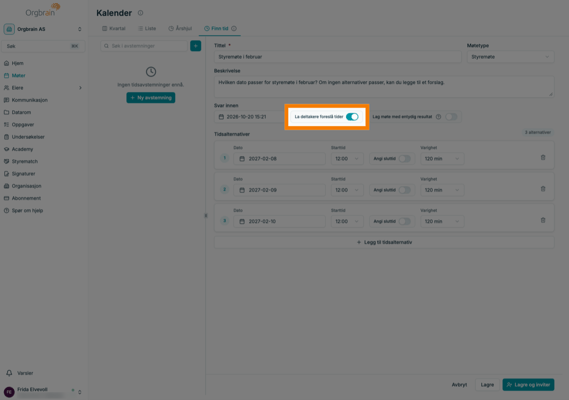Viewport: 569px width, 400px height.
Task: Click the Tittel input field
Action: [337, 57]
